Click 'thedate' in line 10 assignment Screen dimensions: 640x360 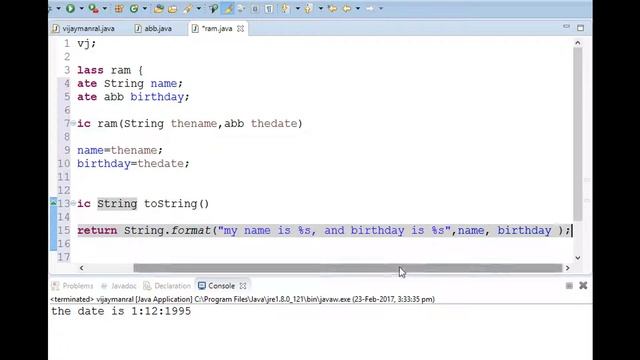[x=160, y=163]
